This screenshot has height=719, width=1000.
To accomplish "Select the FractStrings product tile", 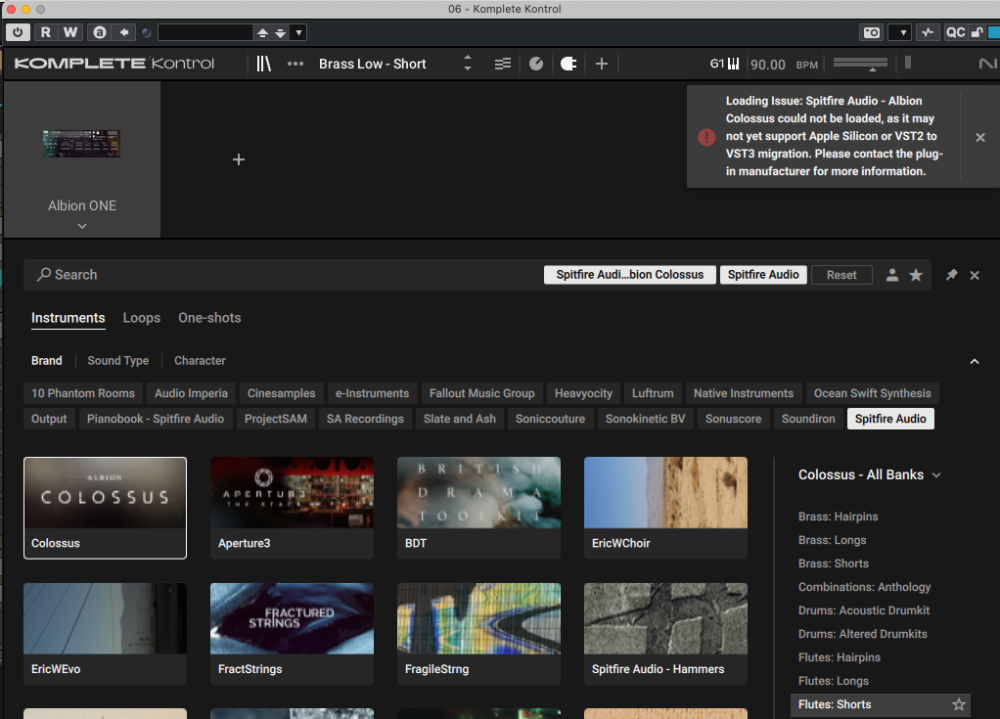I will tap(292, 634).
